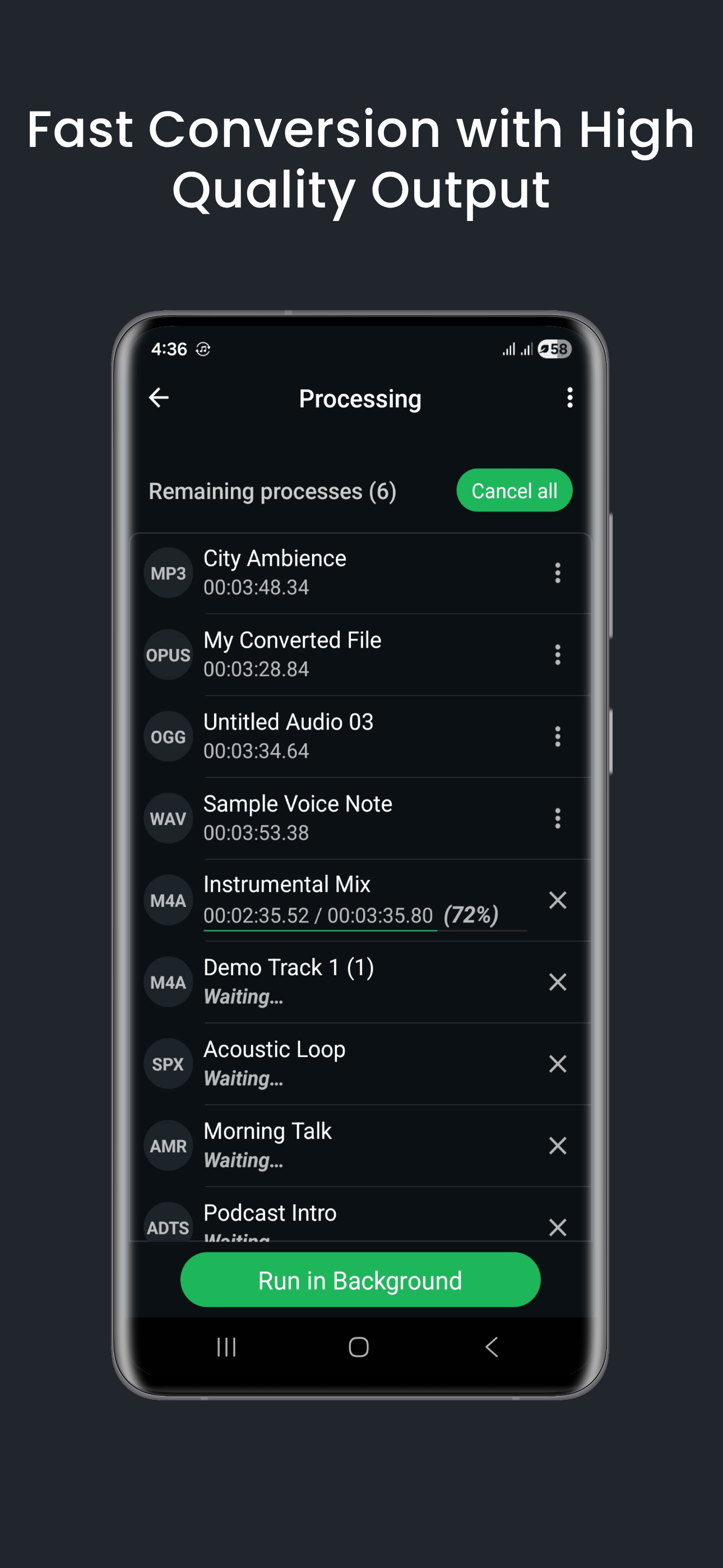This screenshot has width=723, height=1568.
Task: Click the OPUS icon for My Converted File
Action: [x=168, y=654]
